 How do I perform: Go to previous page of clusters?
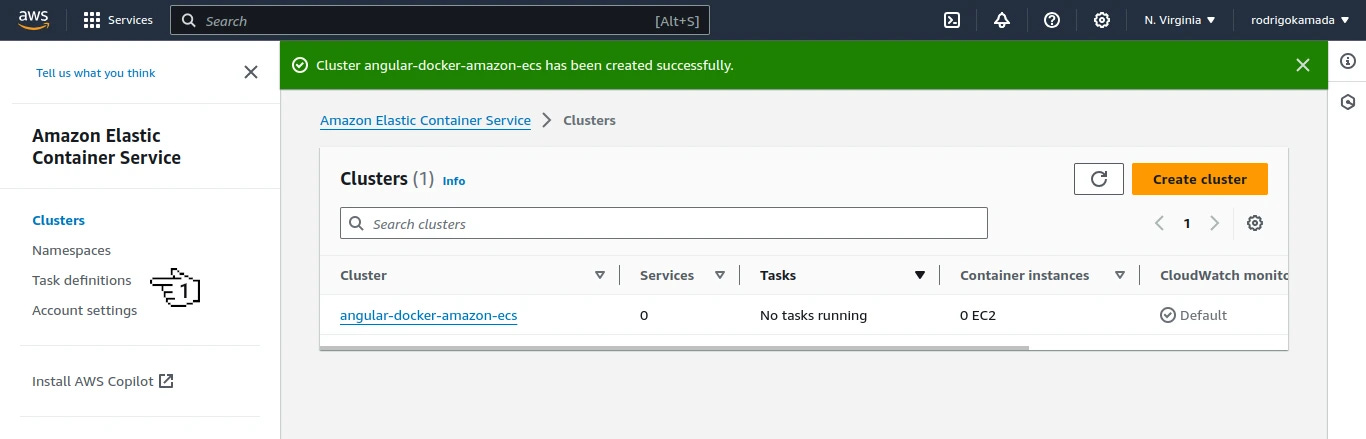pyautogui.click(x=1159, y=223)
